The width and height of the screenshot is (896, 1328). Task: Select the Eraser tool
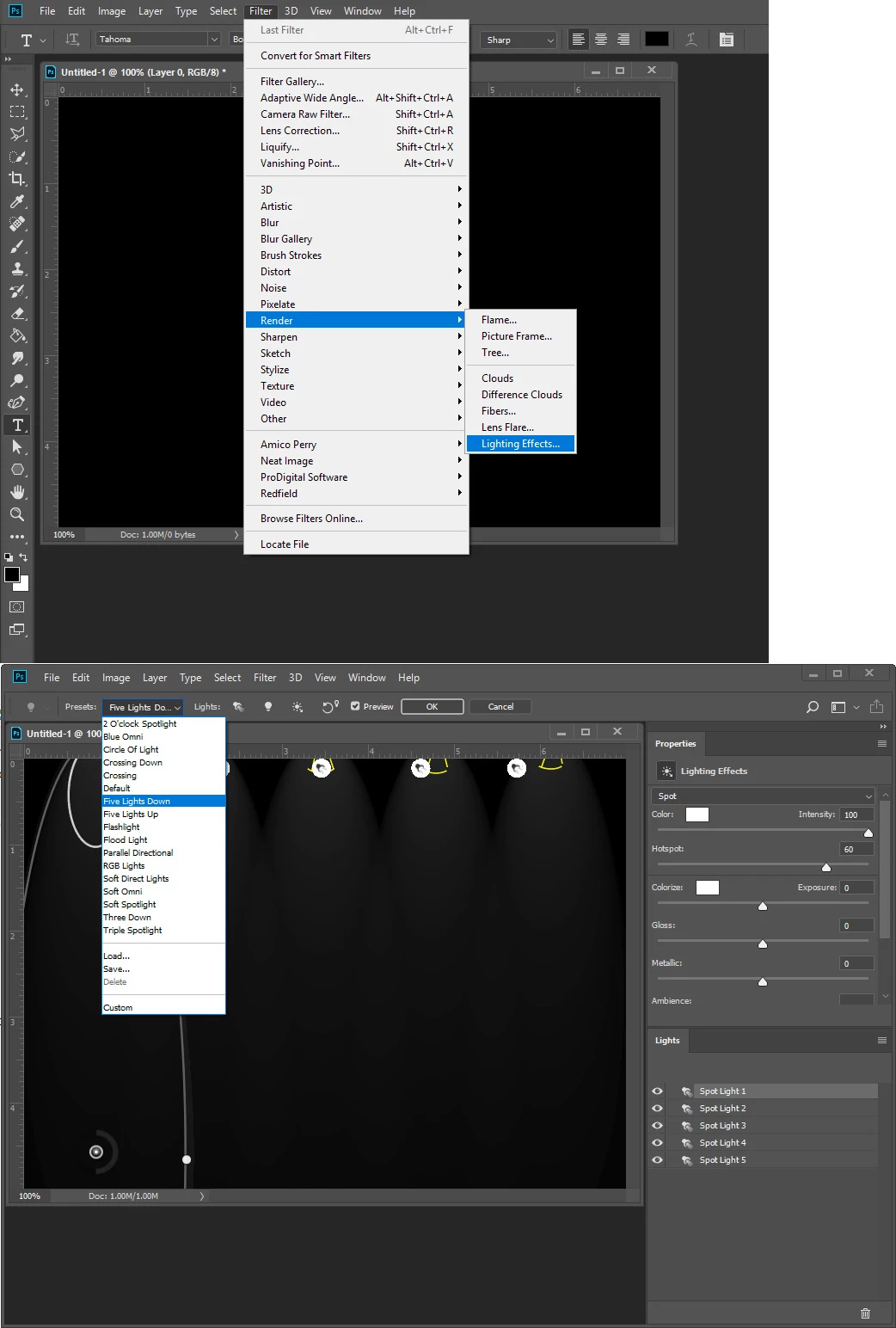(17, 314)
